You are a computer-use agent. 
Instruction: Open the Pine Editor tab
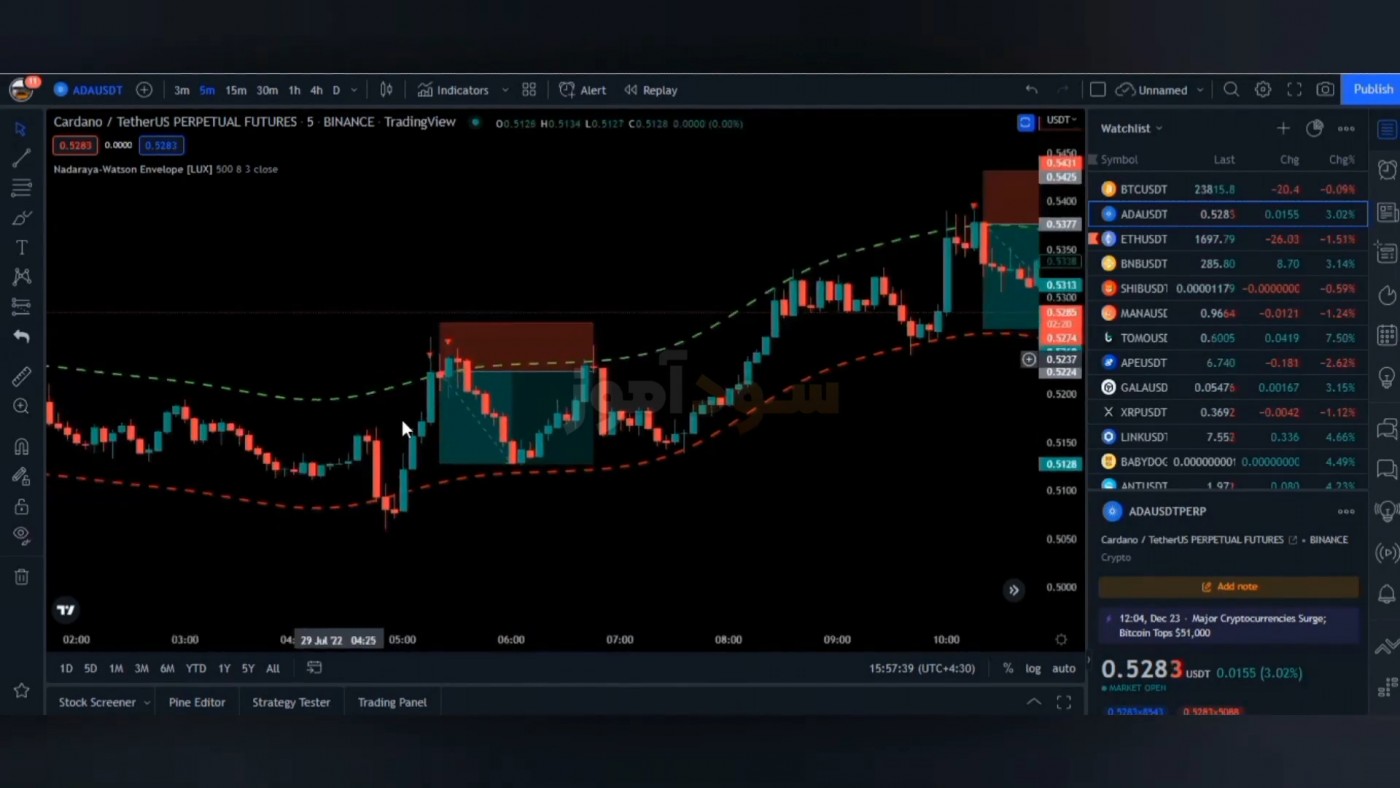point(197,702)
